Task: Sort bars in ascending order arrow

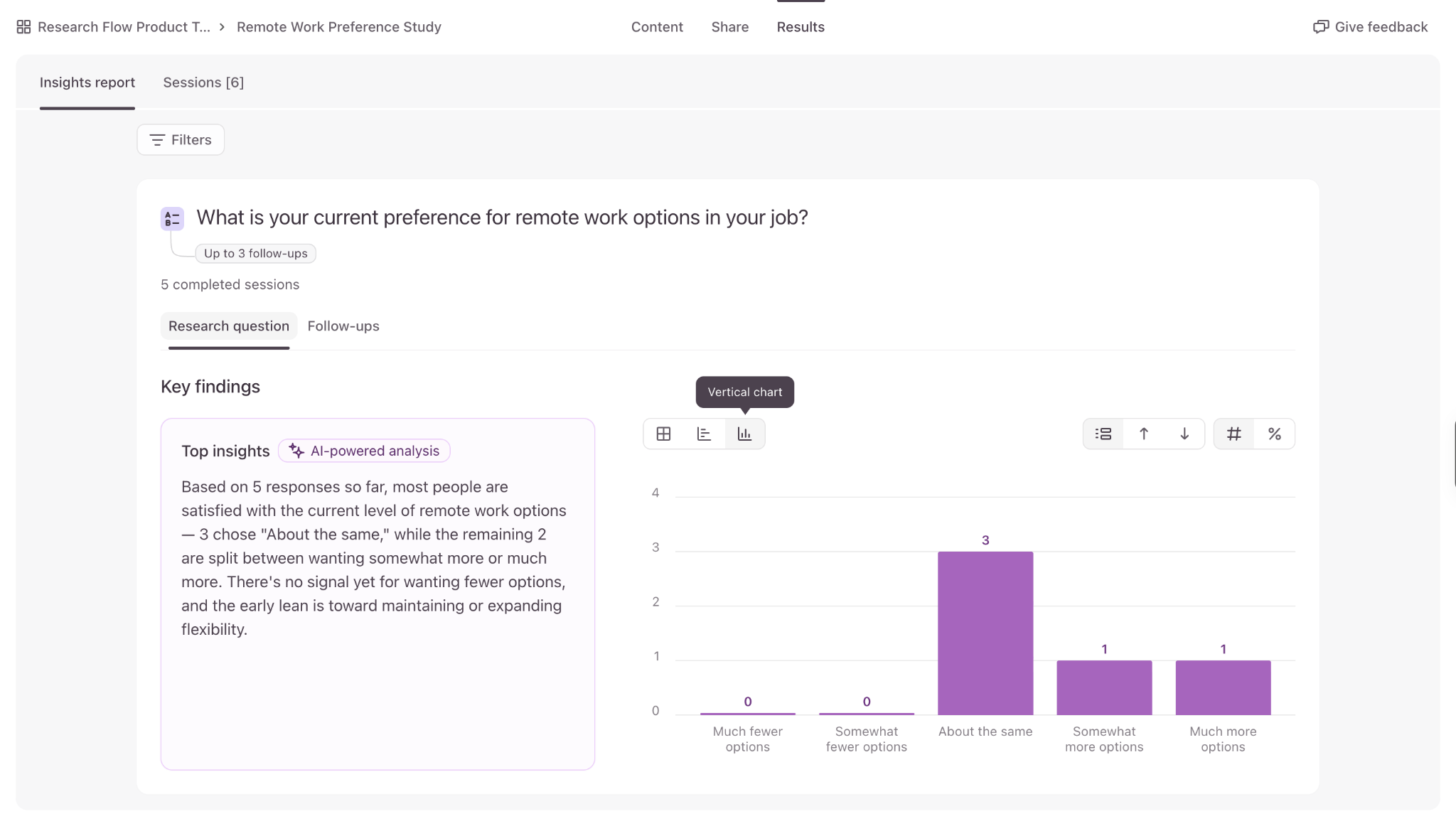Action: point(1144,434)
